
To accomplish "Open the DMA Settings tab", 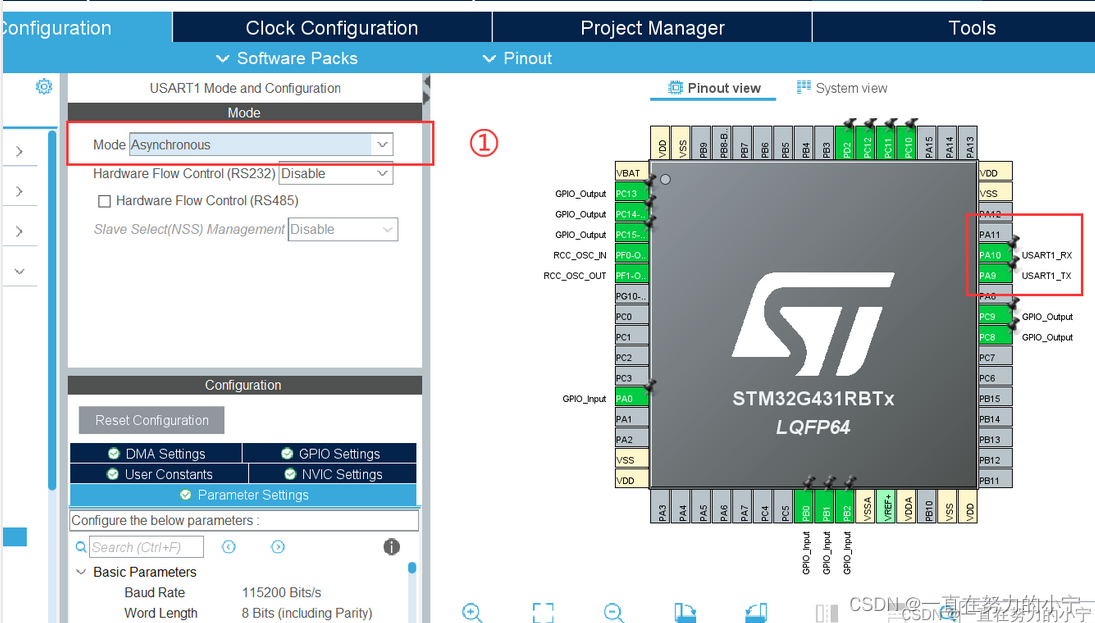I will [x=156, y=453].
